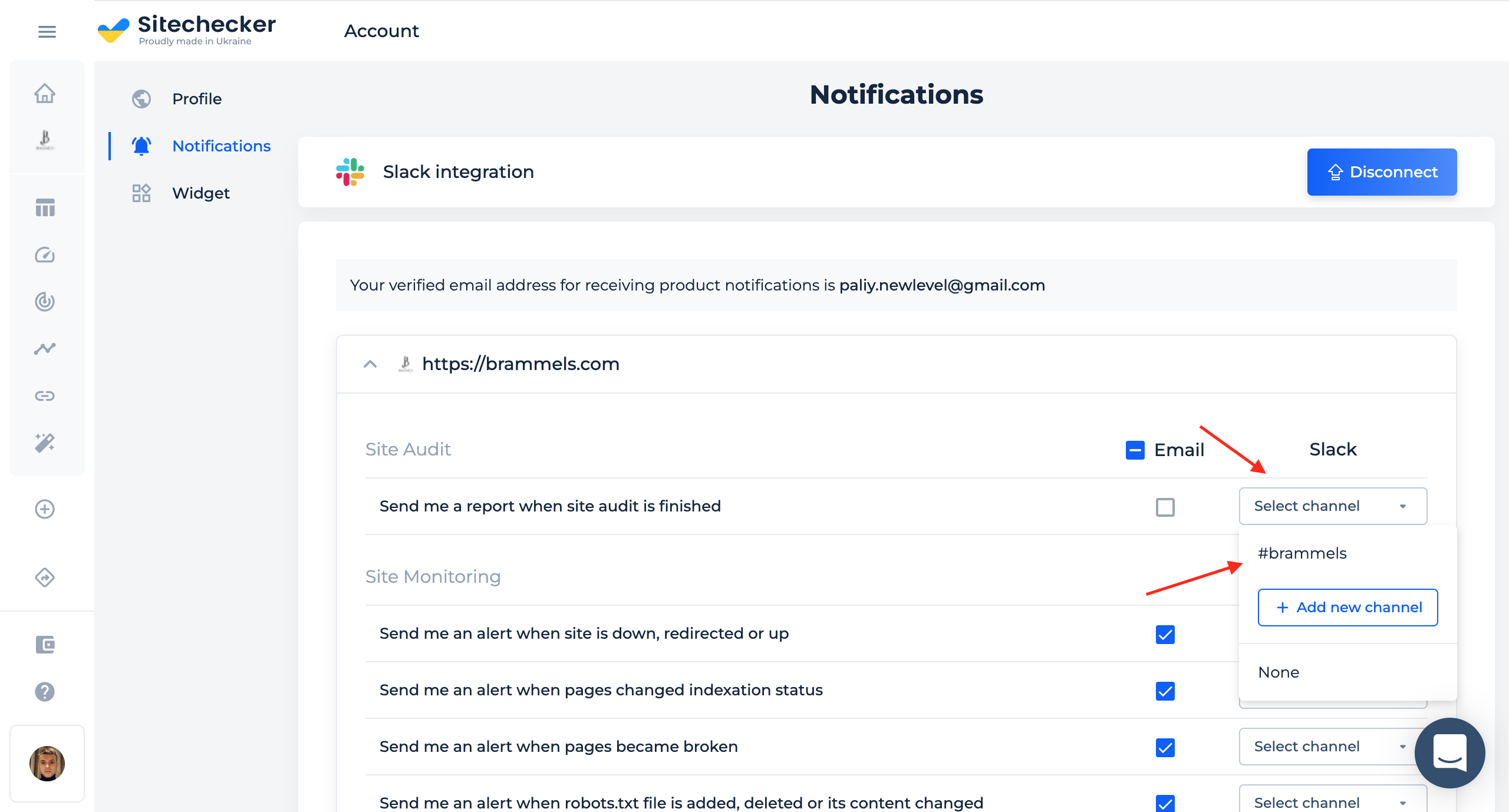Select Notifications in account menu

click(222, 146)
